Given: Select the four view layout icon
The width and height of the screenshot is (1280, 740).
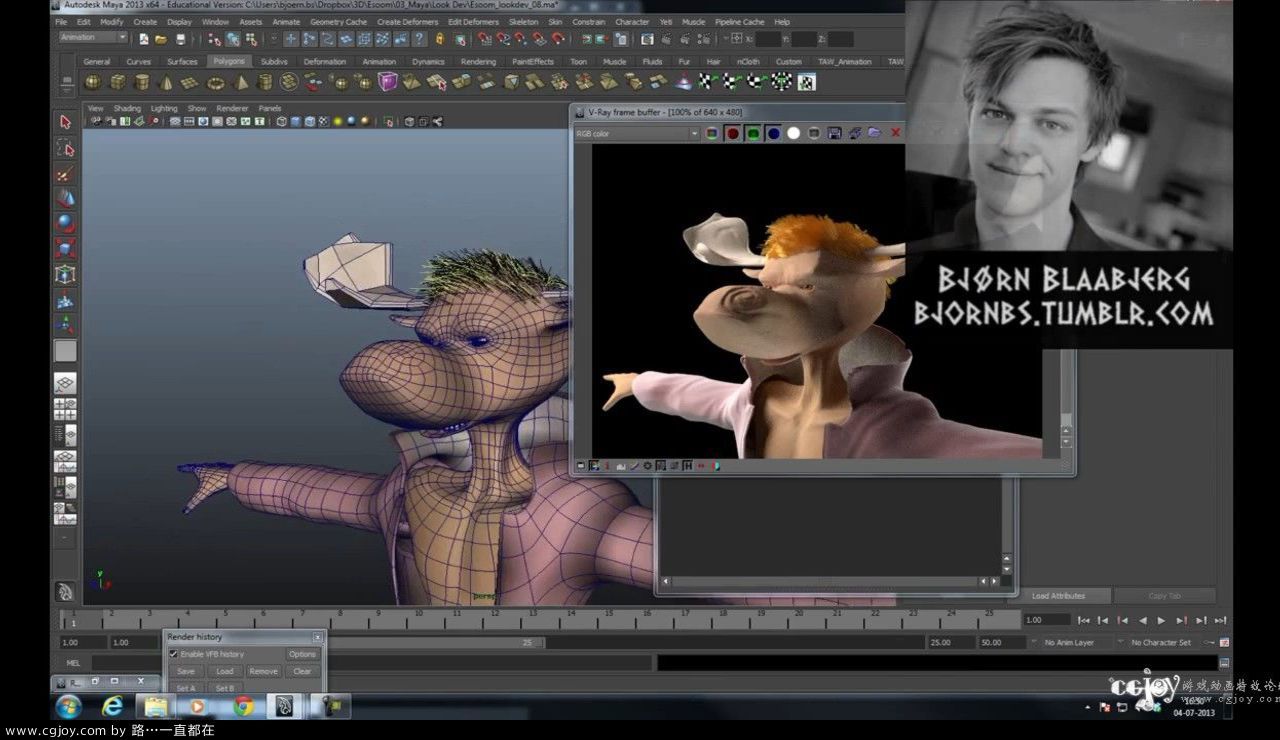Looking at the screenshot, I should click(65, 409).
